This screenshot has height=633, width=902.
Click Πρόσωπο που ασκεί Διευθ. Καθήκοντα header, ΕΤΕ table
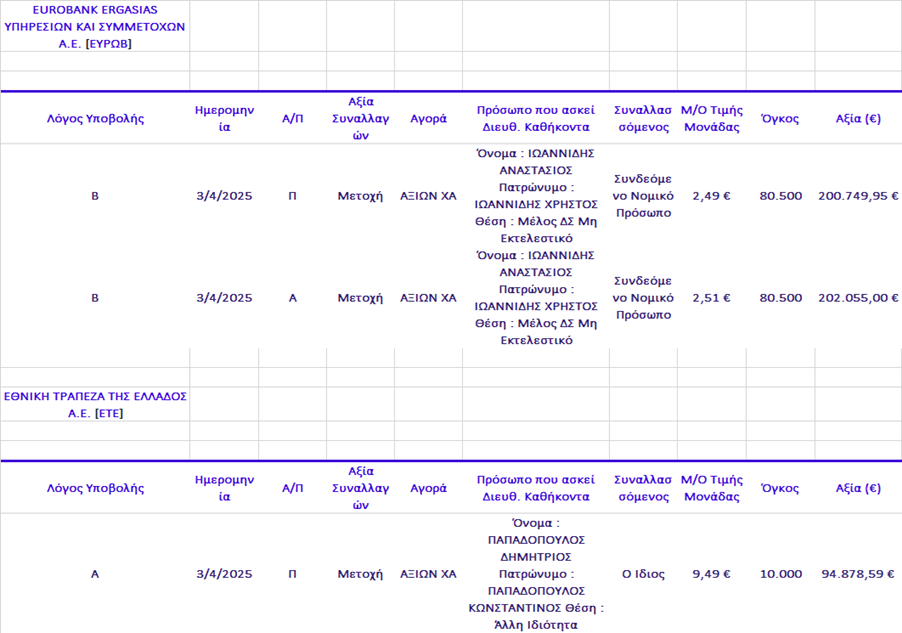[x=536, y=488]
